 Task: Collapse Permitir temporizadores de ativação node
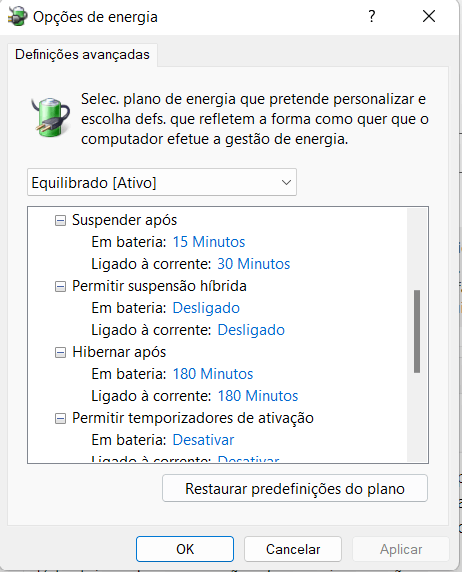tap(60, 418)
